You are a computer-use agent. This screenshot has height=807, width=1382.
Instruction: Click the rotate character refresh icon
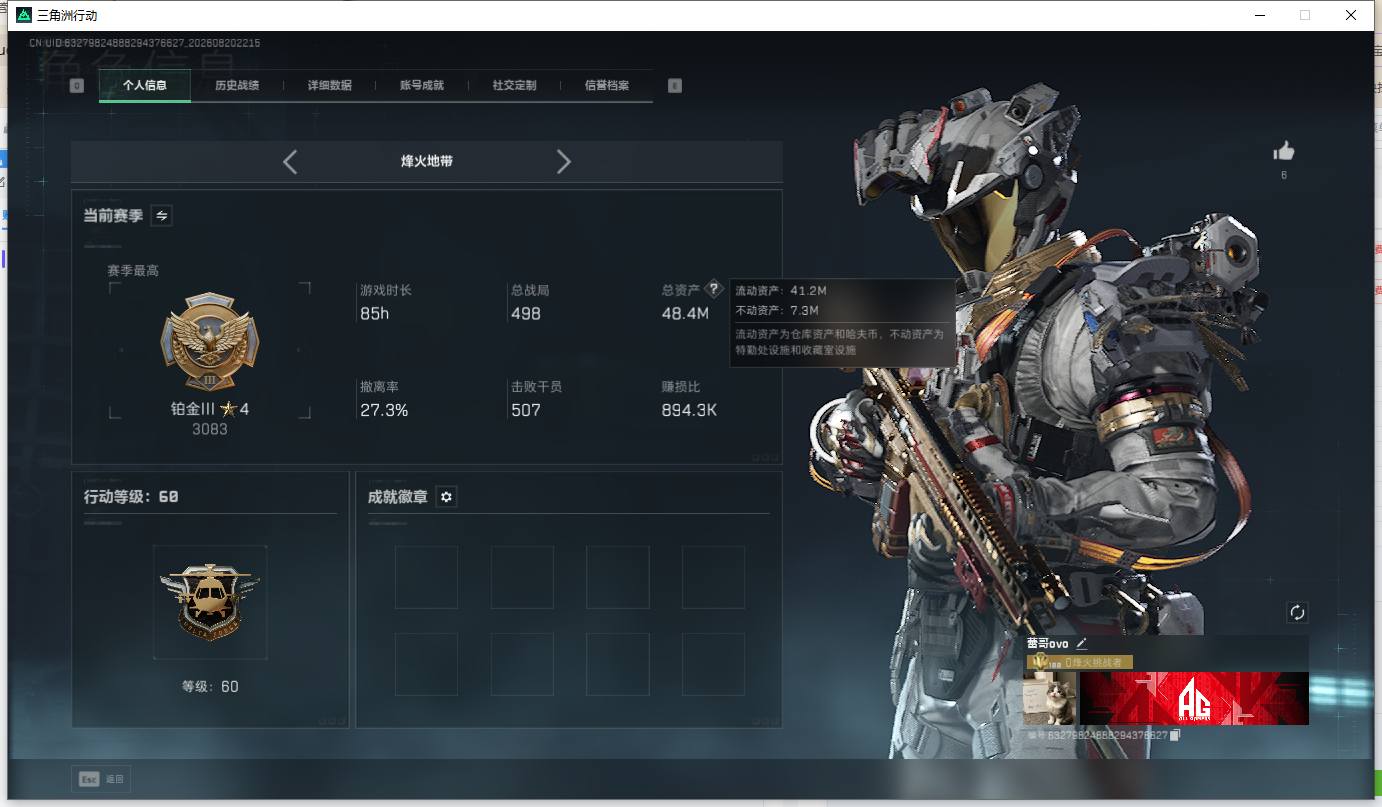(x=1297, y=613)
